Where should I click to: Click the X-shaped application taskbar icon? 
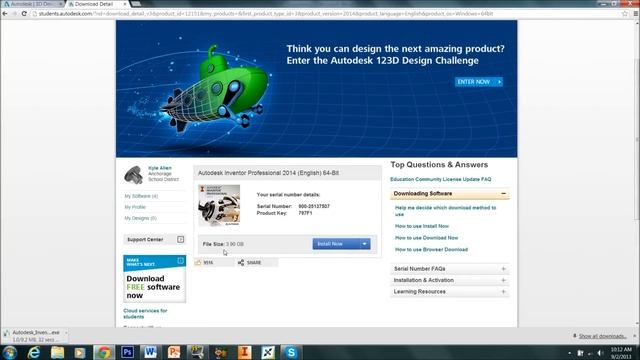coord(268,352)
